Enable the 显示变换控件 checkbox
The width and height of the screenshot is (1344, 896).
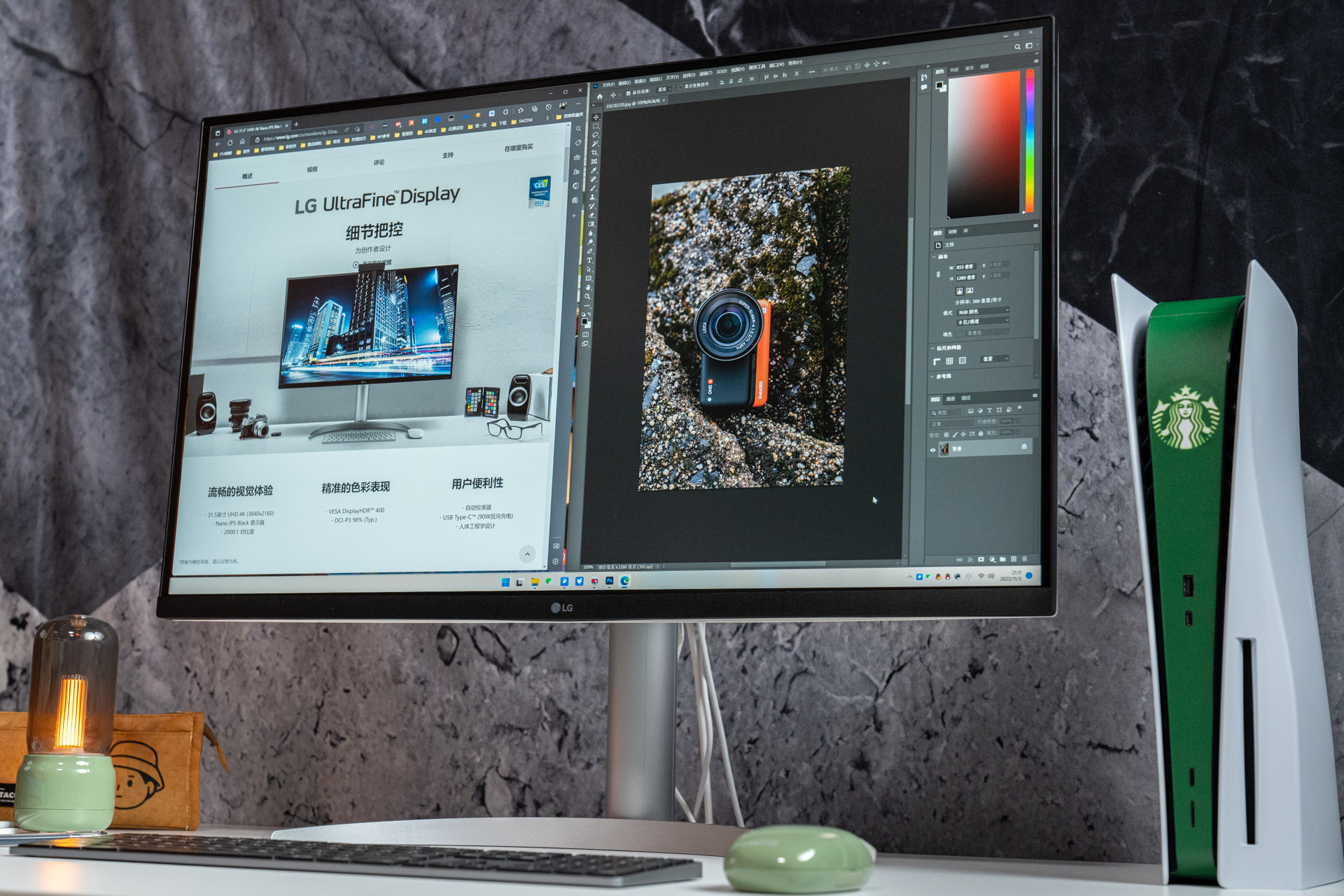click(680, 87)
